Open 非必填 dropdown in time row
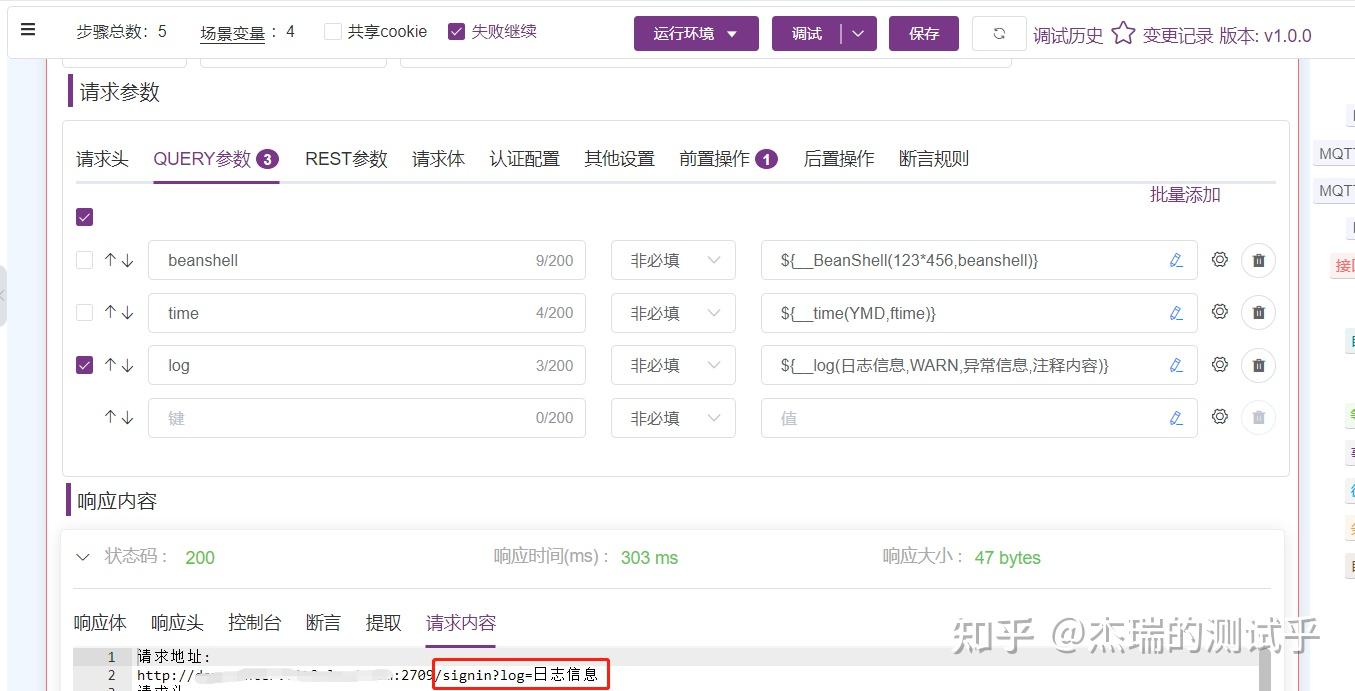Image resolution: width=1355 pixels, height=691 pixels. pos(673,313)
